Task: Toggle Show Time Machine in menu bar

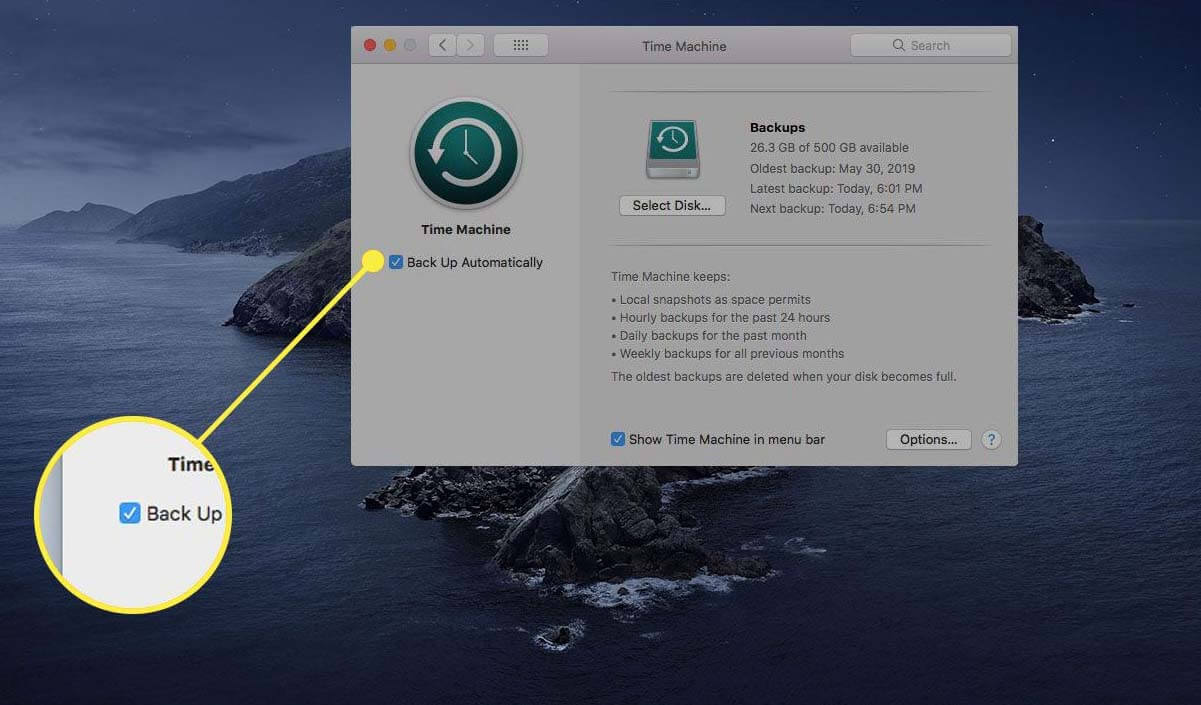Action: [618, 439]
